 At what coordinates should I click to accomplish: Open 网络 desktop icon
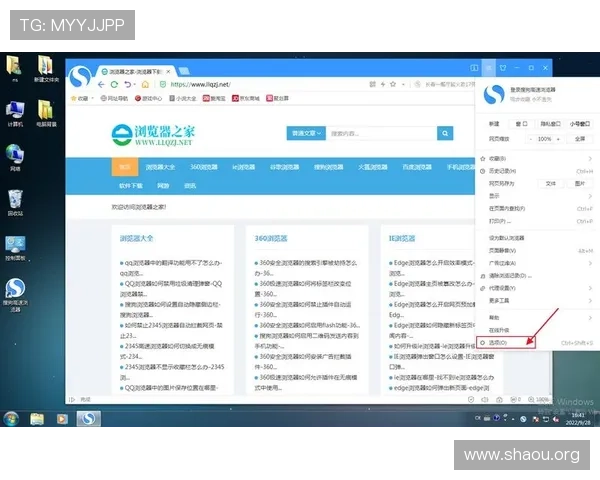(x=15, y=158)
